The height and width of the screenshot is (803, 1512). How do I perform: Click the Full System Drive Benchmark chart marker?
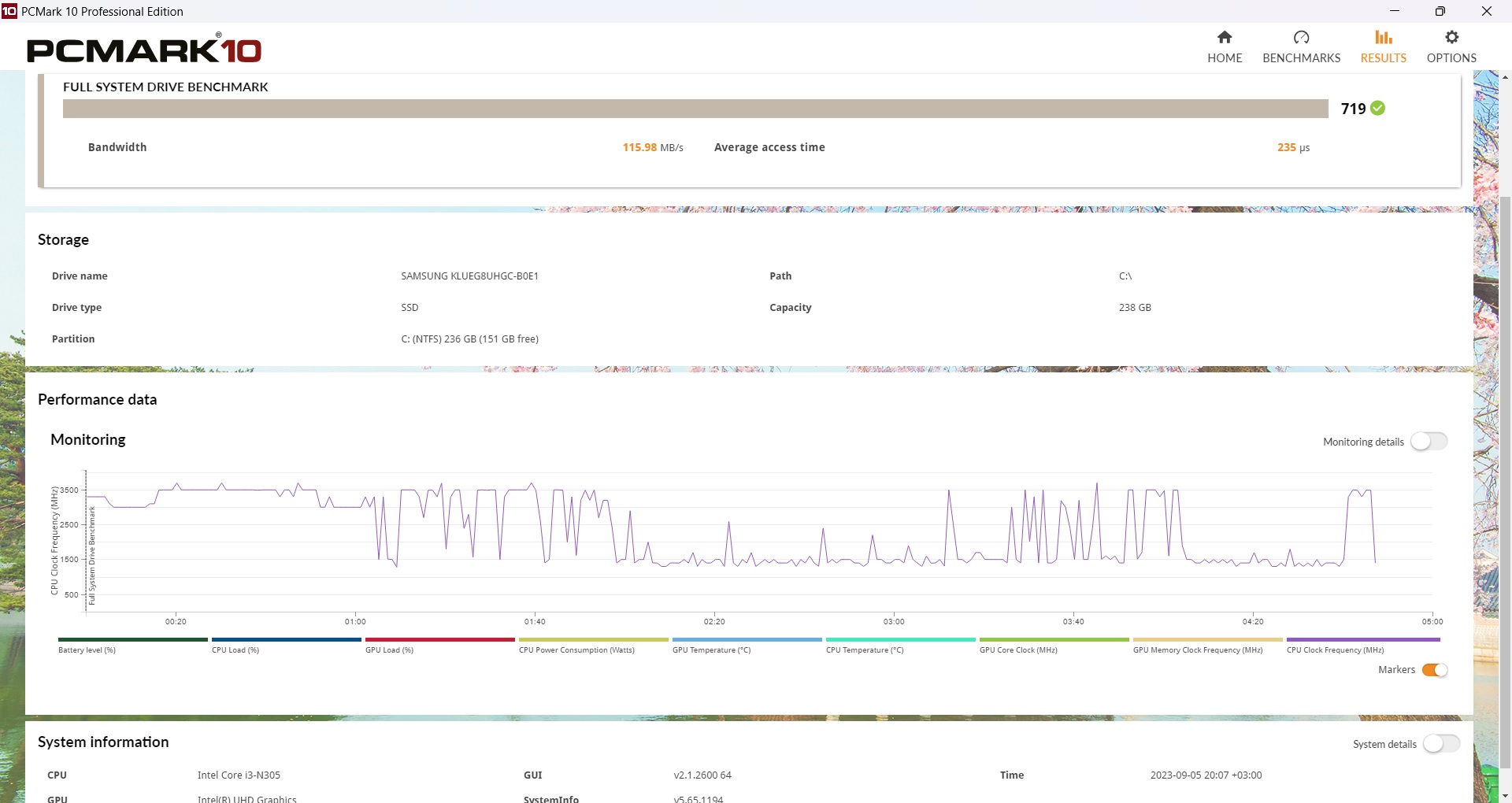point(92,556)
